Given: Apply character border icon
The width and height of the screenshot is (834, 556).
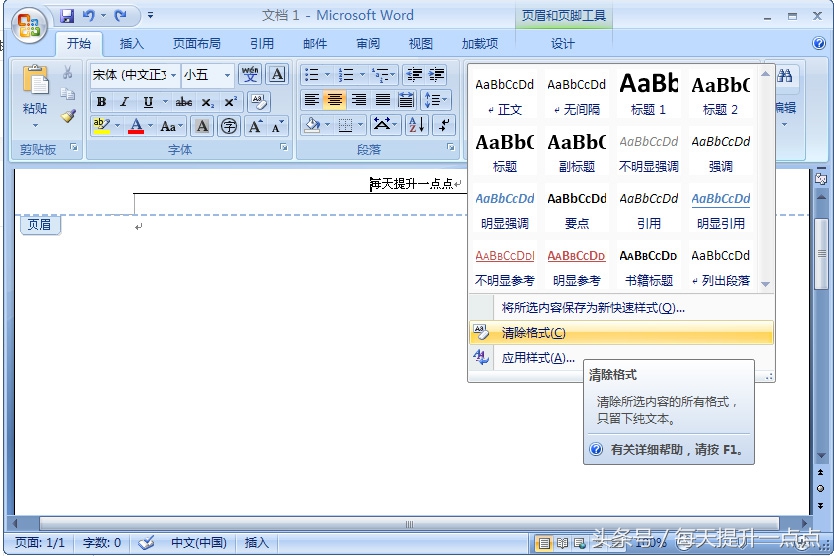Looking at the screenshot, I should (277, 74).
